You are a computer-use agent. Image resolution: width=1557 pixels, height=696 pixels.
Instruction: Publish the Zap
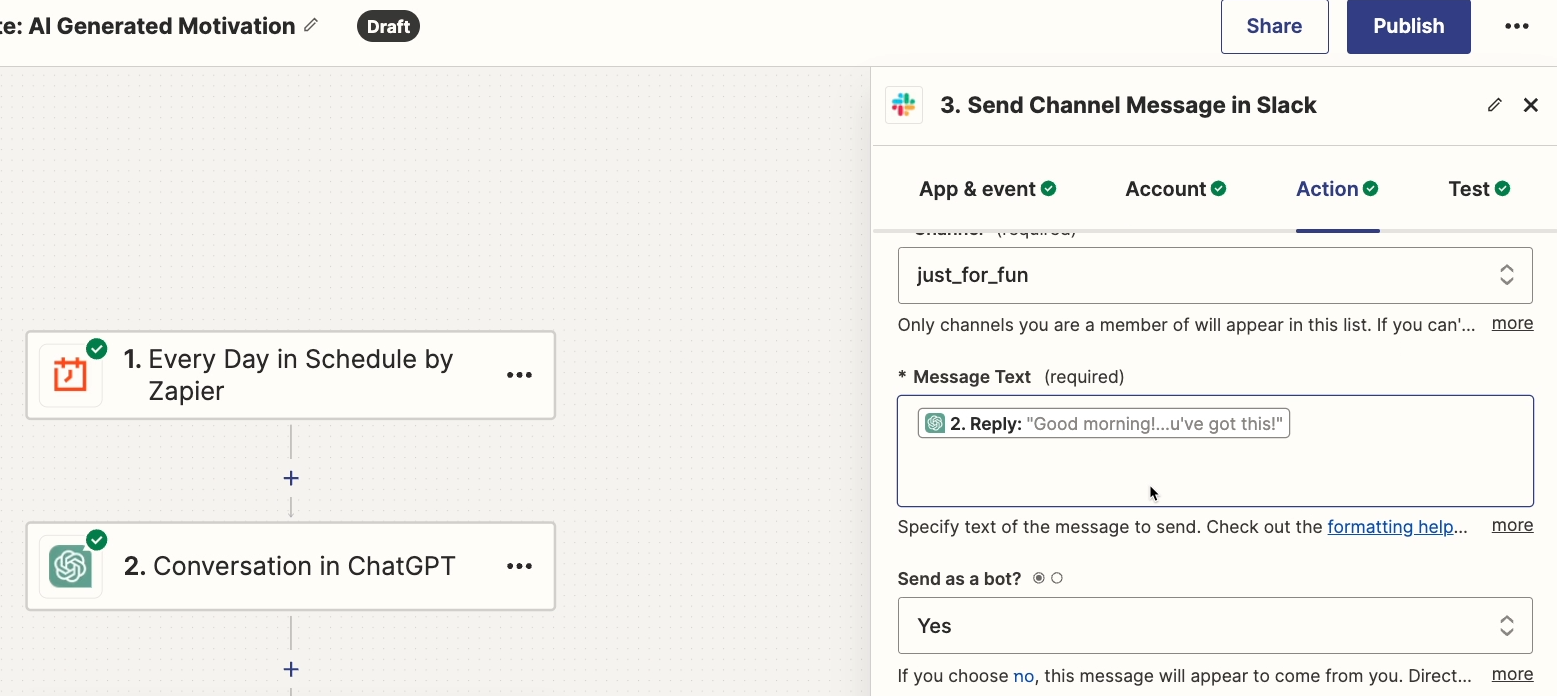pyautogui.click(x=1408, y=26)
